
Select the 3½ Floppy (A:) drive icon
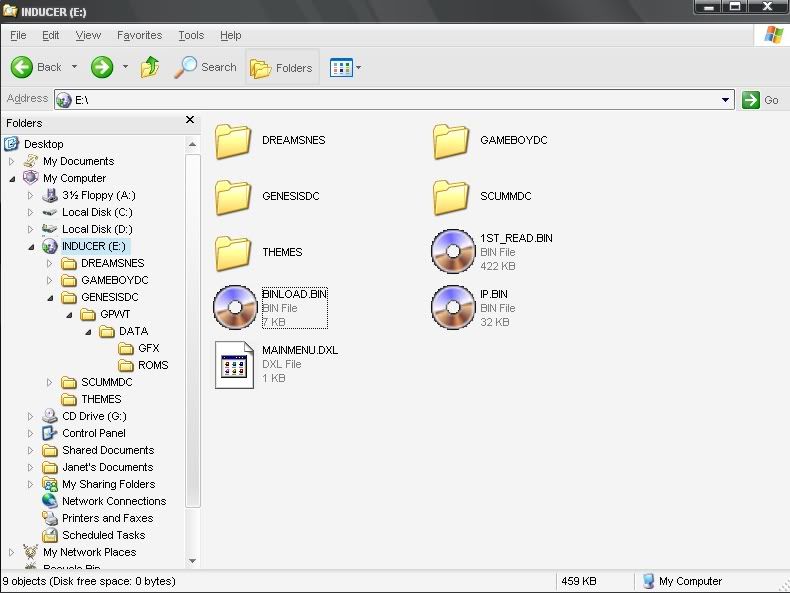[49, 195]
